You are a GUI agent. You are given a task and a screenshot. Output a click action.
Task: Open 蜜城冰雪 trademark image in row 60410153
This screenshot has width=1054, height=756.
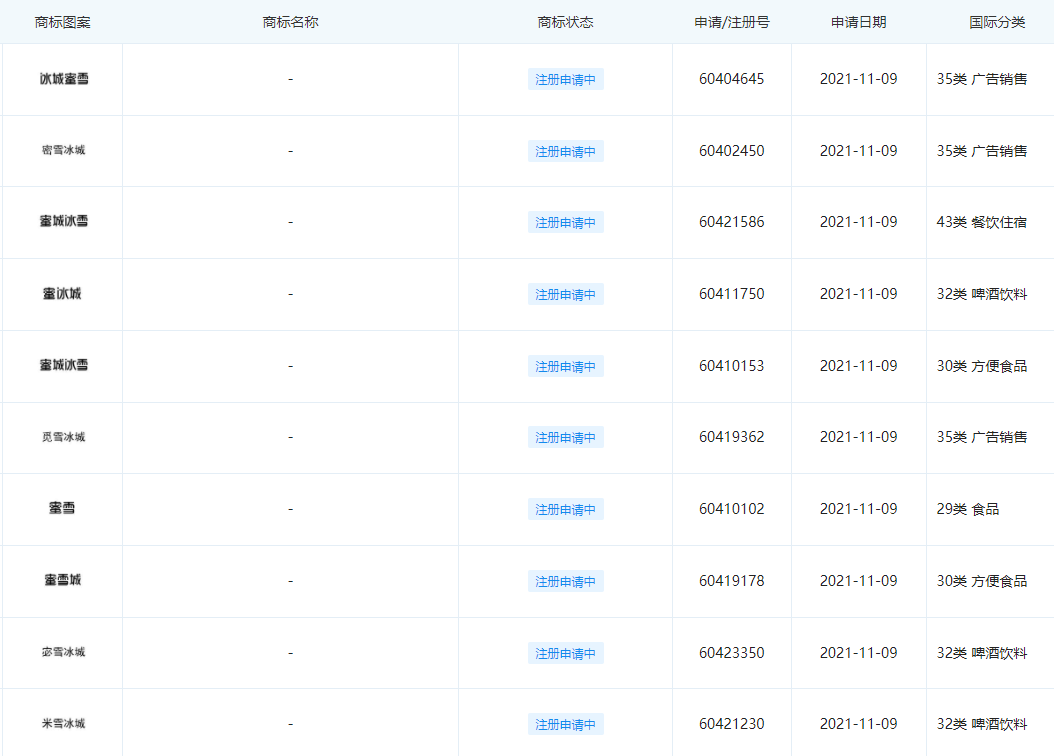[64, 365]
